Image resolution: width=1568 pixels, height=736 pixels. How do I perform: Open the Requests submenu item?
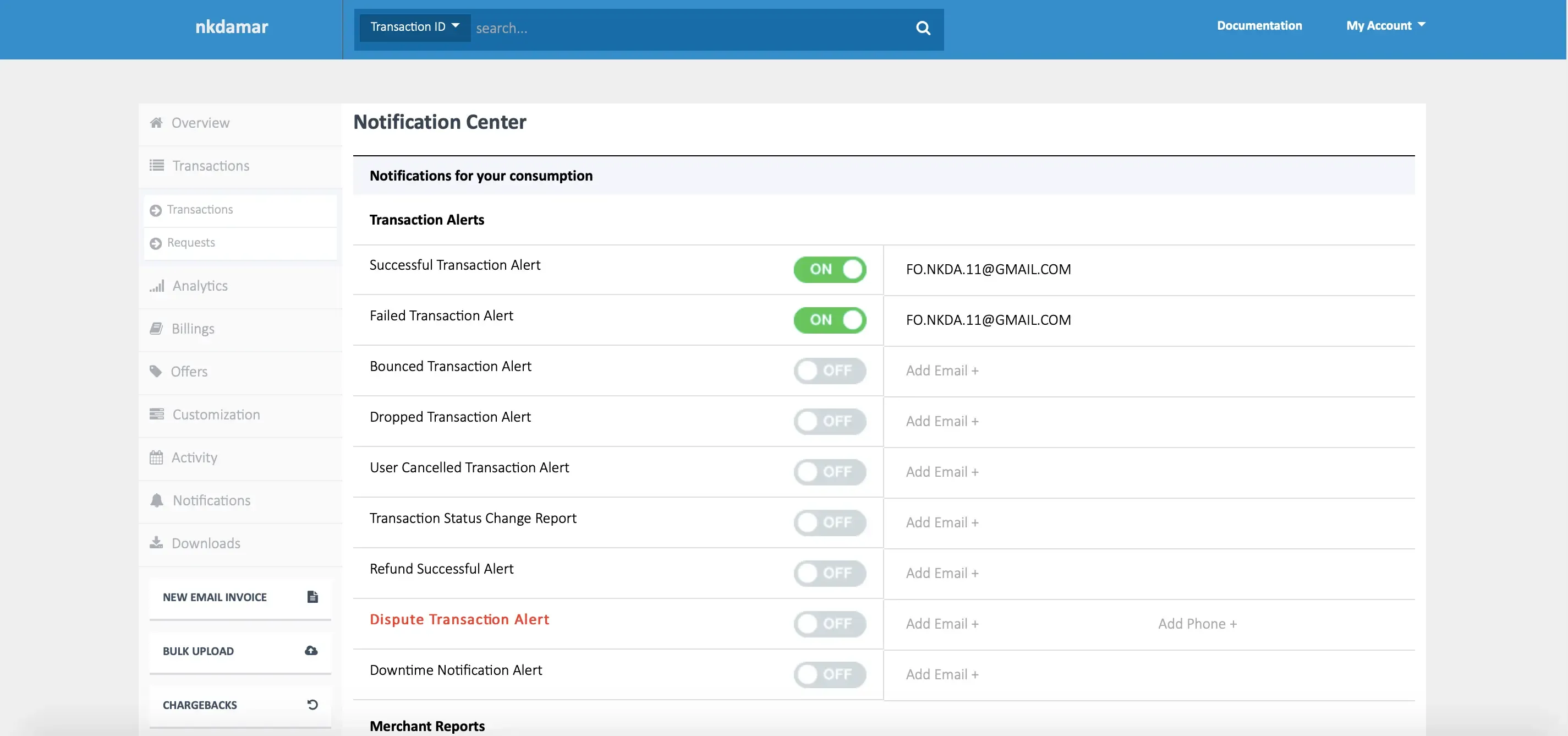191,243
